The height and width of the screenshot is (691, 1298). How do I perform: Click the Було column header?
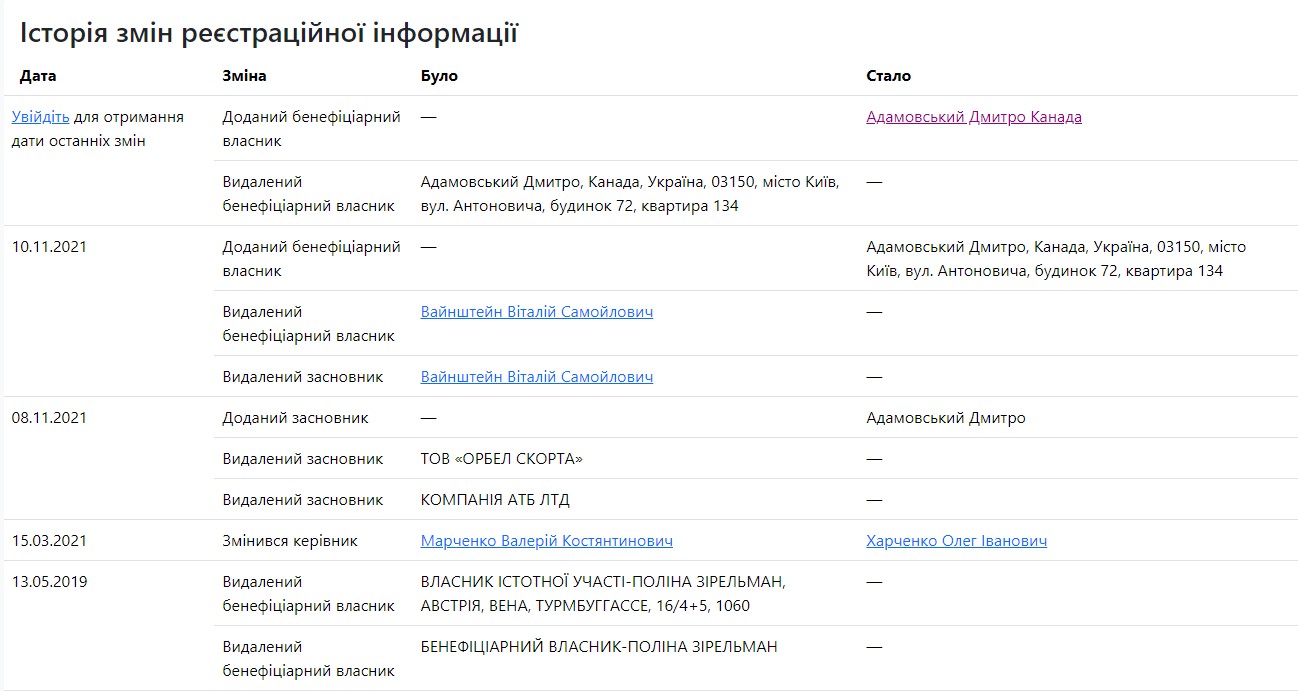pyautogui.click(x=439, y=76)
